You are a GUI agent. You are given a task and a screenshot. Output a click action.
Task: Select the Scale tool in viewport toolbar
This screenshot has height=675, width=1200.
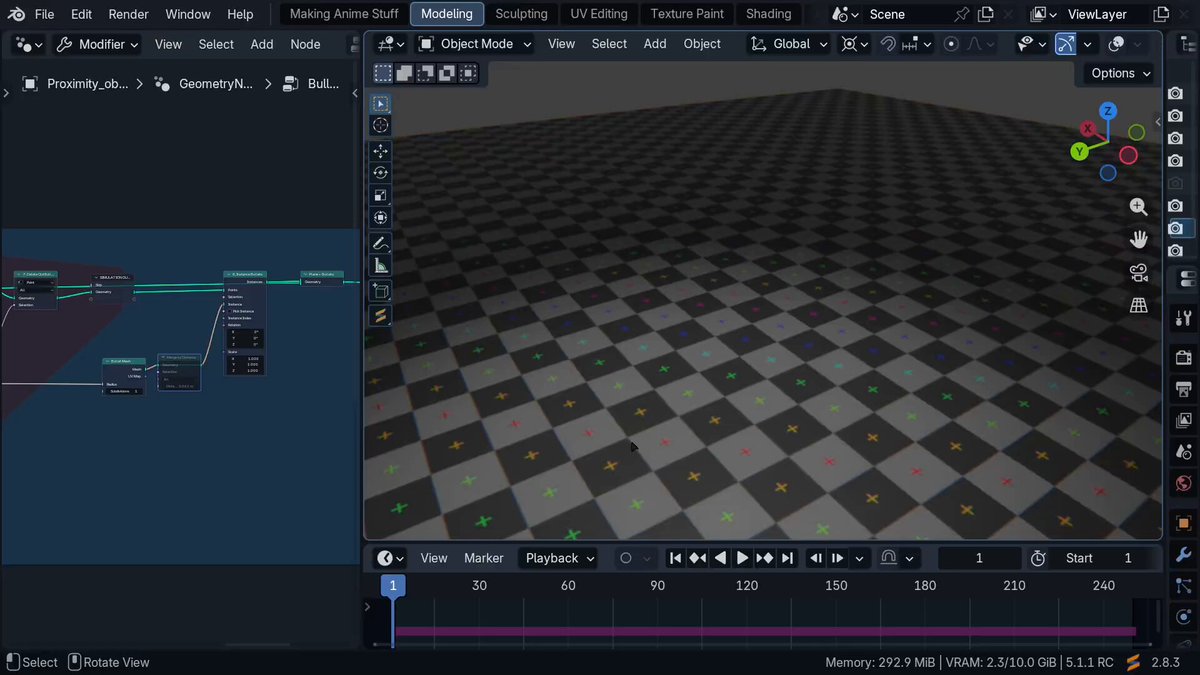click(380, 195)
